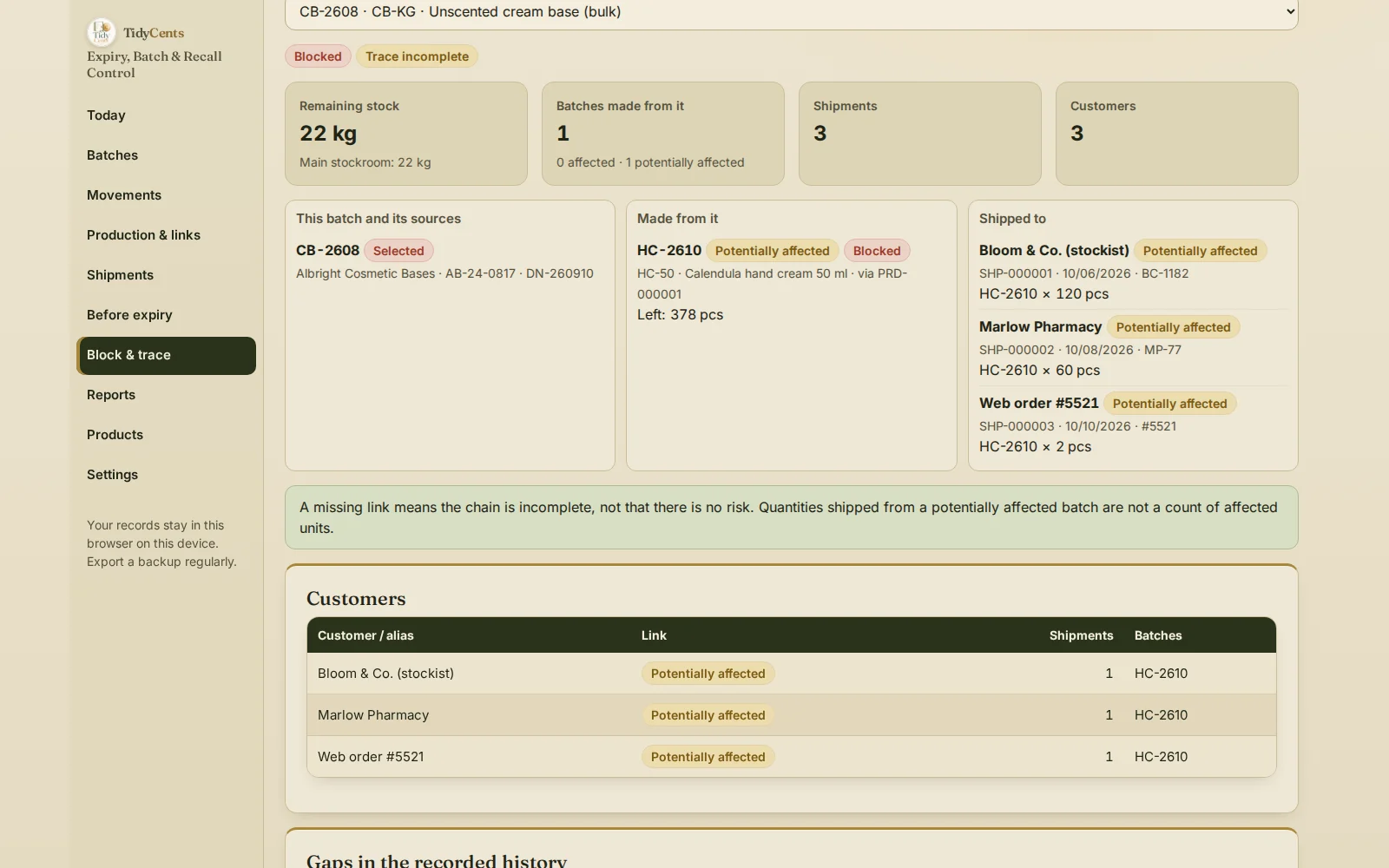Click the Shipments count card
The image size is (1389, 868).
pos(919,134)
